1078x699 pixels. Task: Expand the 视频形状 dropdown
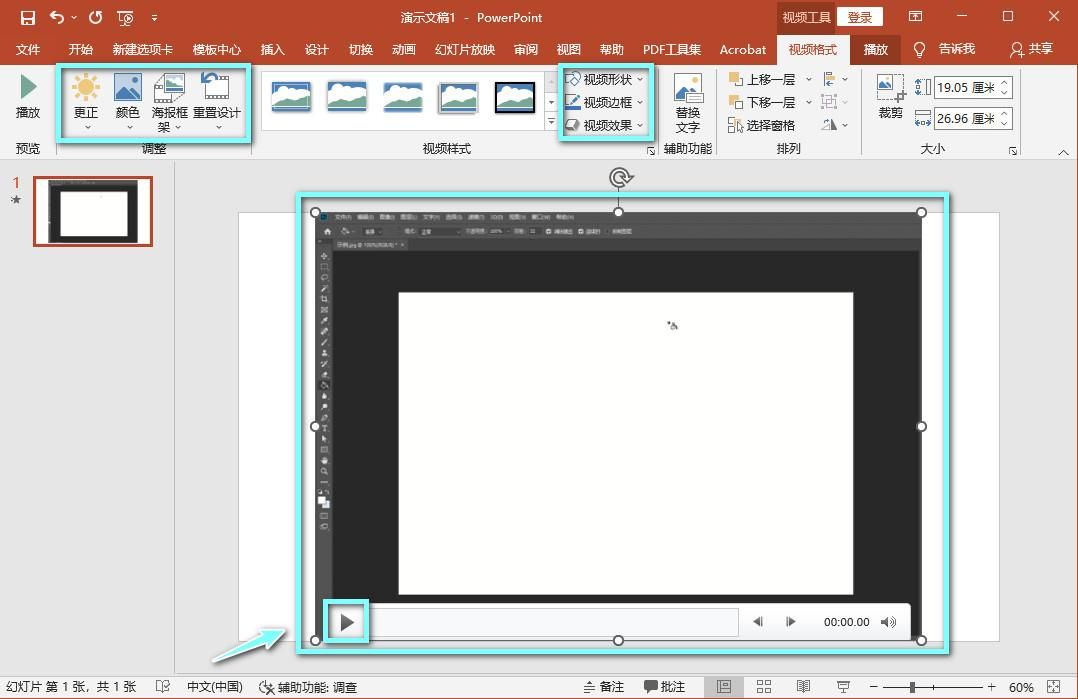tap(605, 79)
